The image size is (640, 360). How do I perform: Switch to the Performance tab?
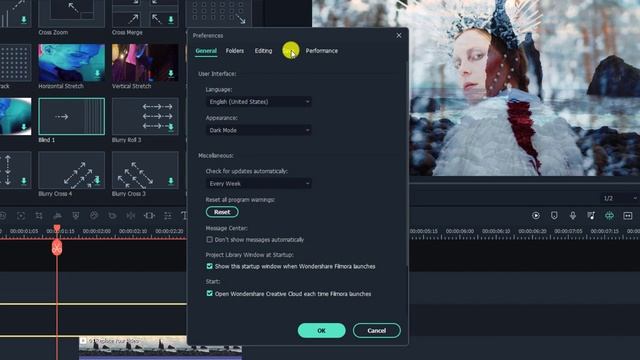[322, 51]
